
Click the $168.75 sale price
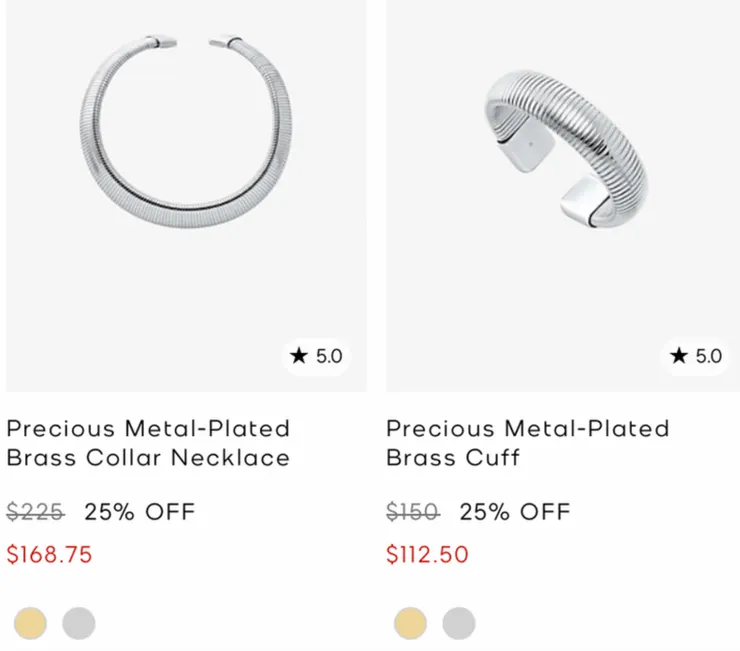(x=49, y=554)
